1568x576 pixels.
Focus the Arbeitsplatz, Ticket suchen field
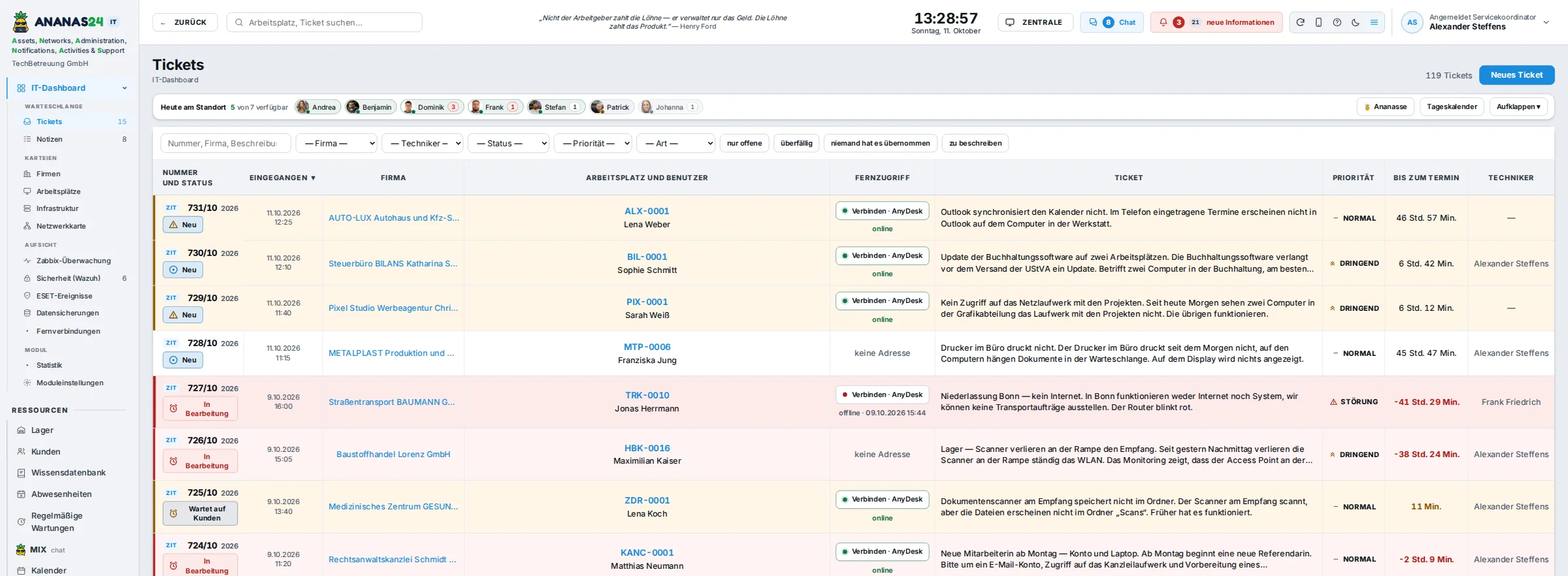click(x=324, y=22)
